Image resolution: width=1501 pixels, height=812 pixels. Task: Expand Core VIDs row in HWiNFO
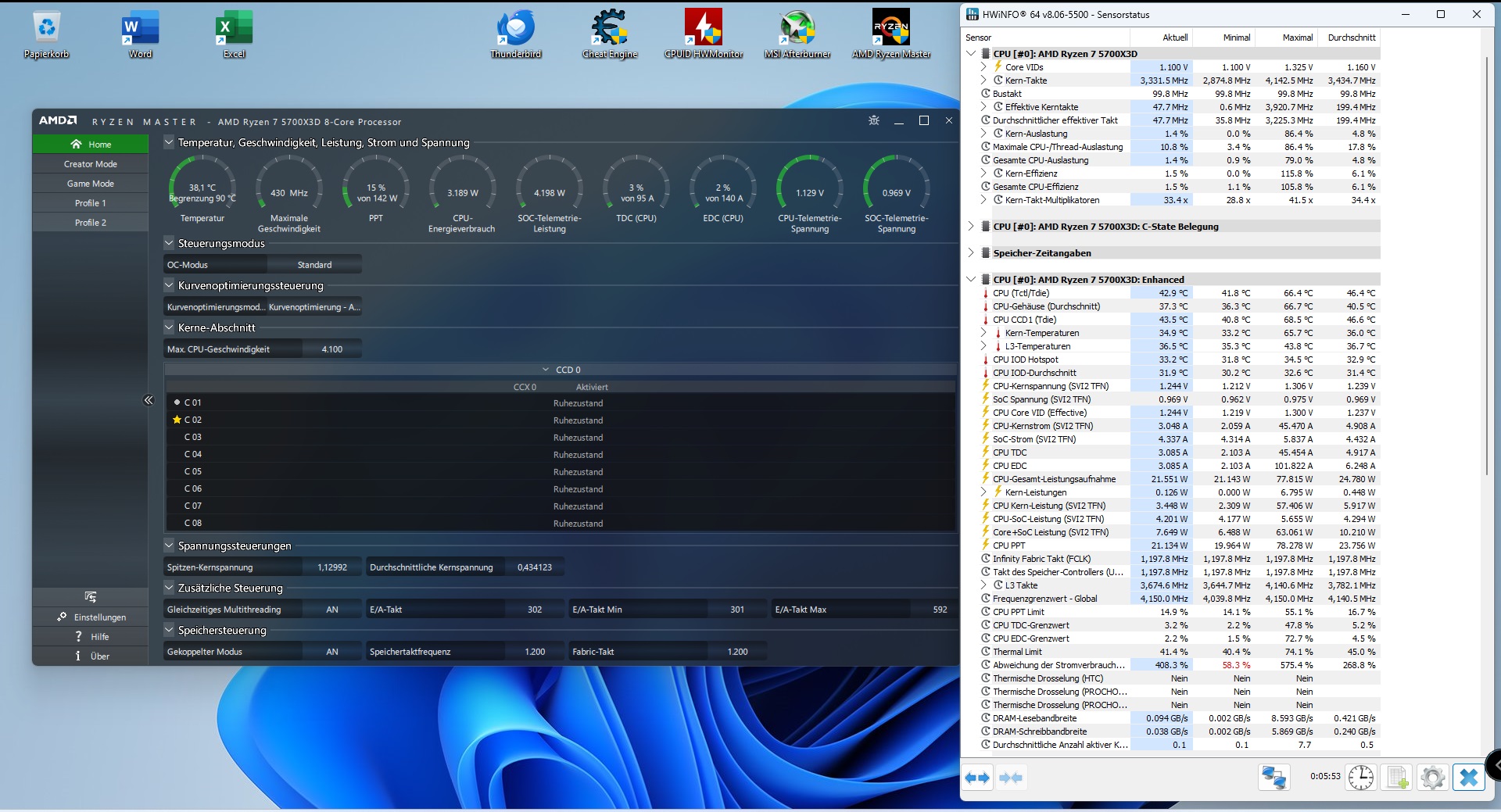(x=983, y=67)
